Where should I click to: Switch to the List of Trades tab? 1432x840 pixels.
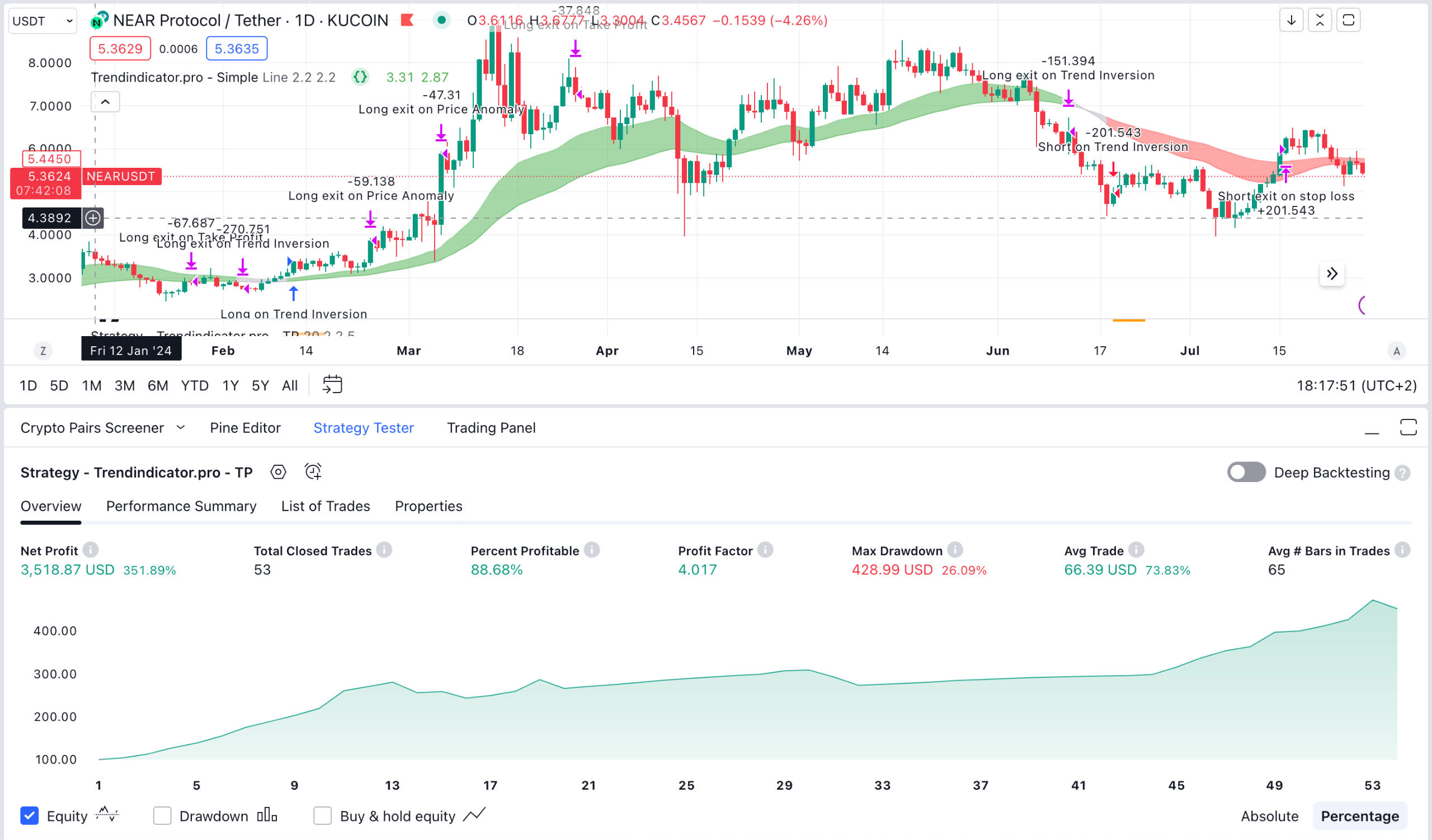coord(325,506)
